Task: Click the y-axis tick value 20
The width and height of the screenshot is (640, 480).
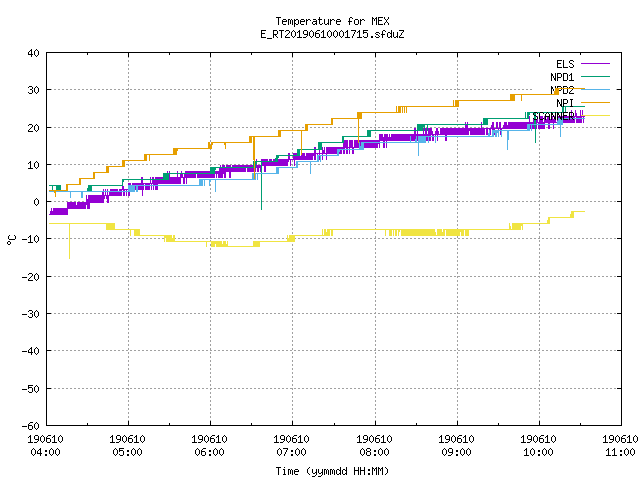Action: pos(33,128)
